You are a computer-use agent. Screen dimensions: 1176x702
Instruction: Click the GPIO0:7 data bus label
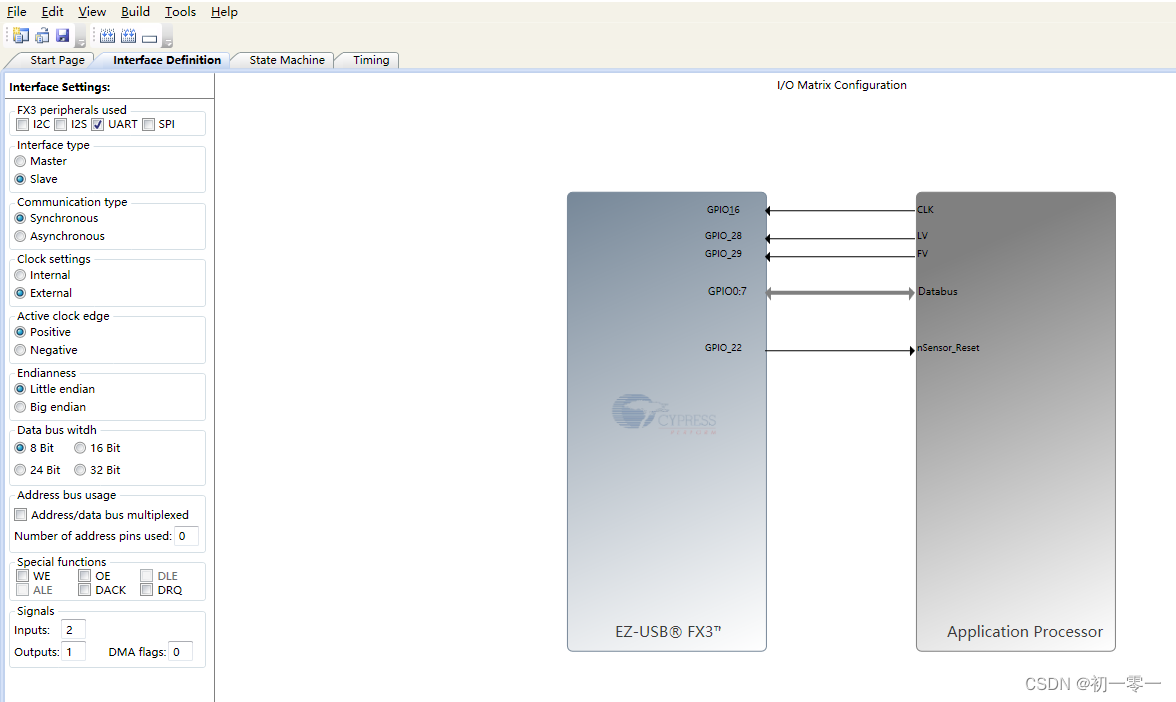point(727,291)
